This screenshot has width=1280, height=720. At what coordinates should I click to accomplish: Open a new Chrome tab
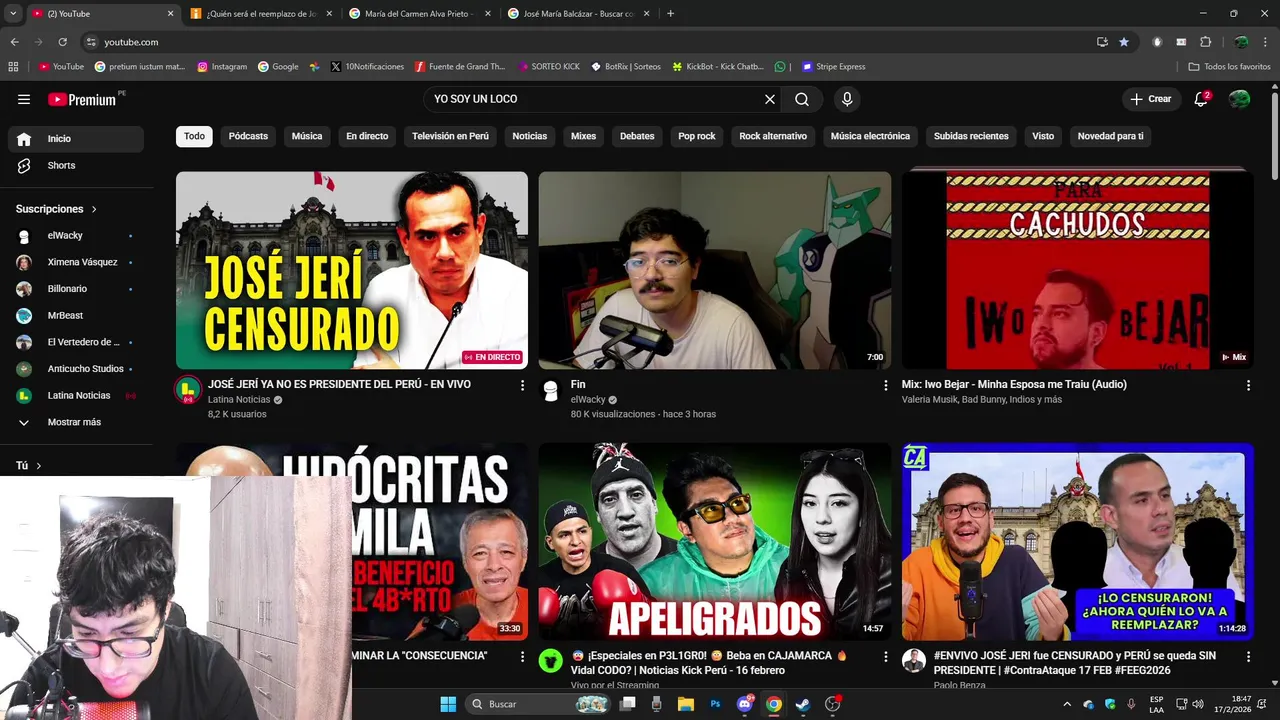670,14
